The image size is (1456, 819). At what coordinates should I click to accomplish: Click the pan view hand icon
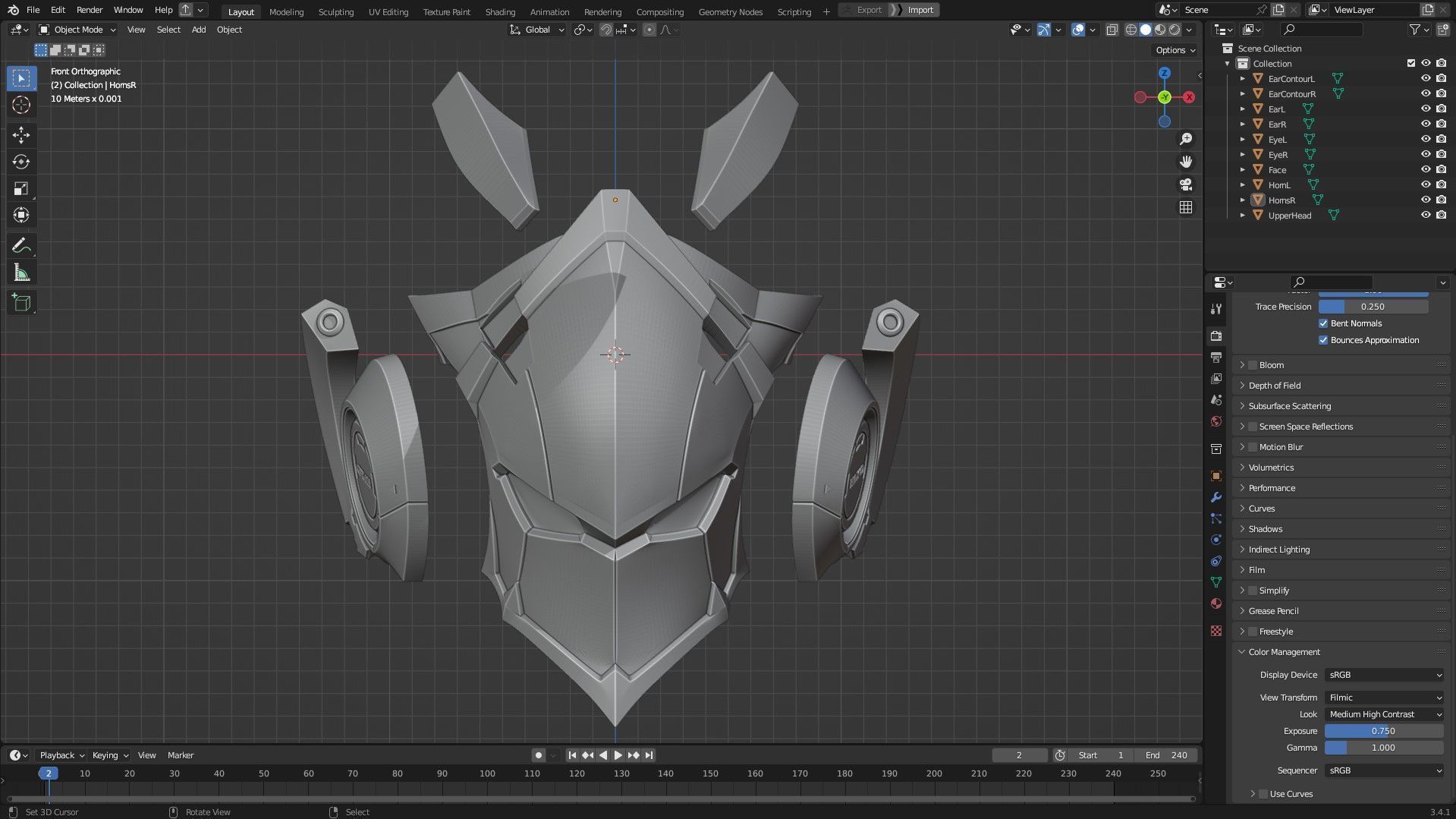click(x=1186, y=162)
